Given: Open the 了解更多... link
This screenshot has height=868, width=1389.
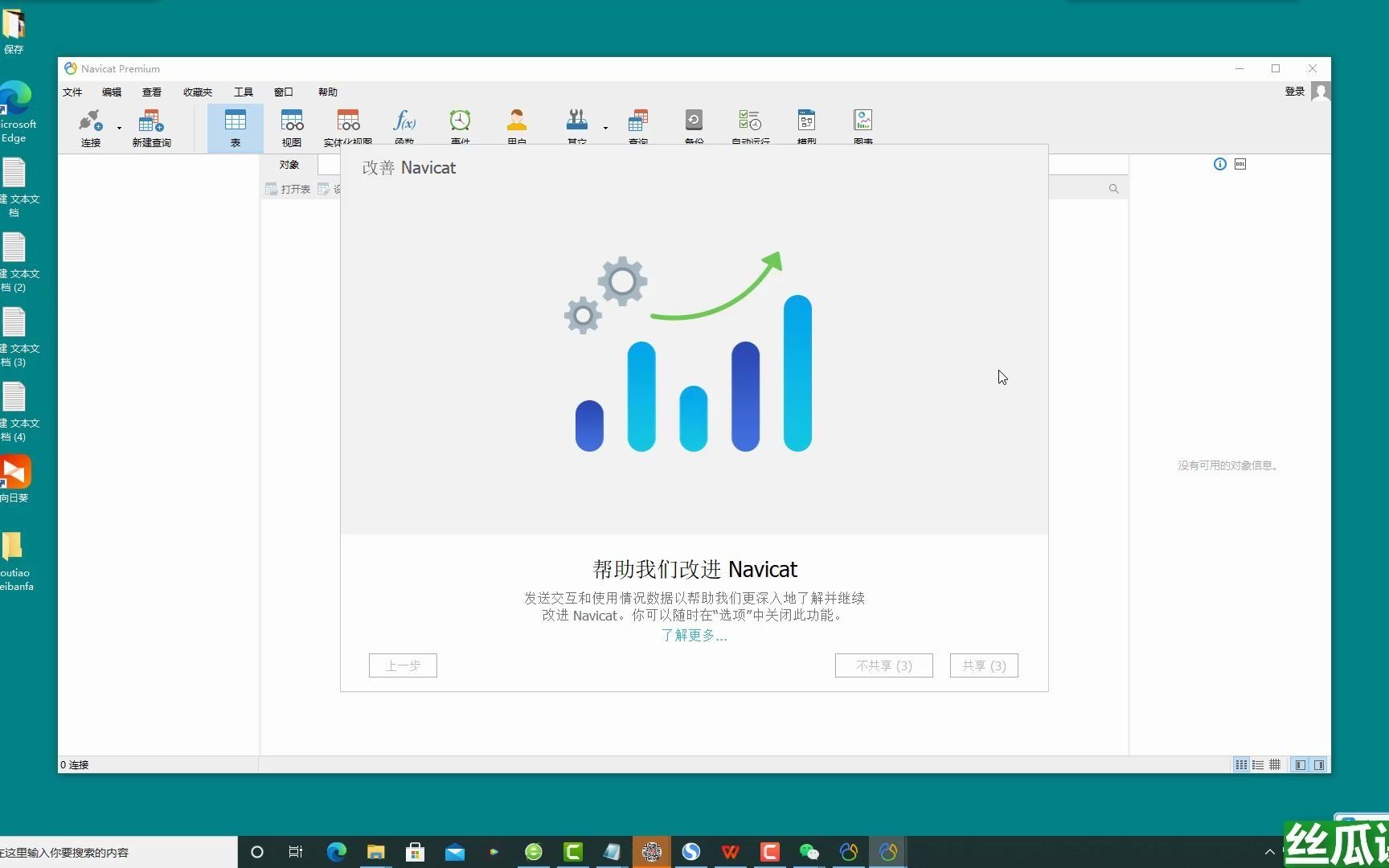Looking at the screenshot, I should point(694,635).
